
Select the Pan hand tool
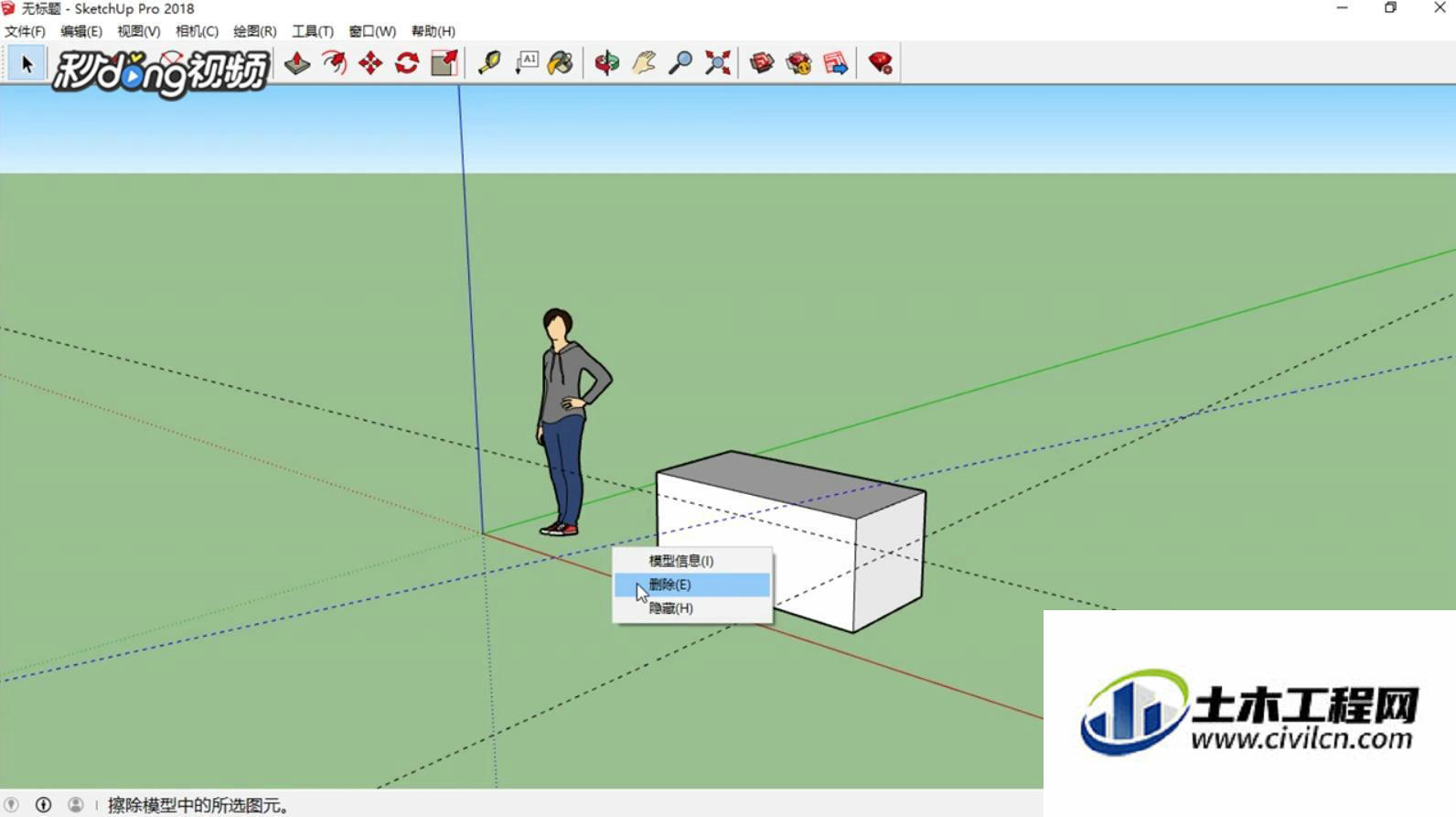tap(644, 63)
